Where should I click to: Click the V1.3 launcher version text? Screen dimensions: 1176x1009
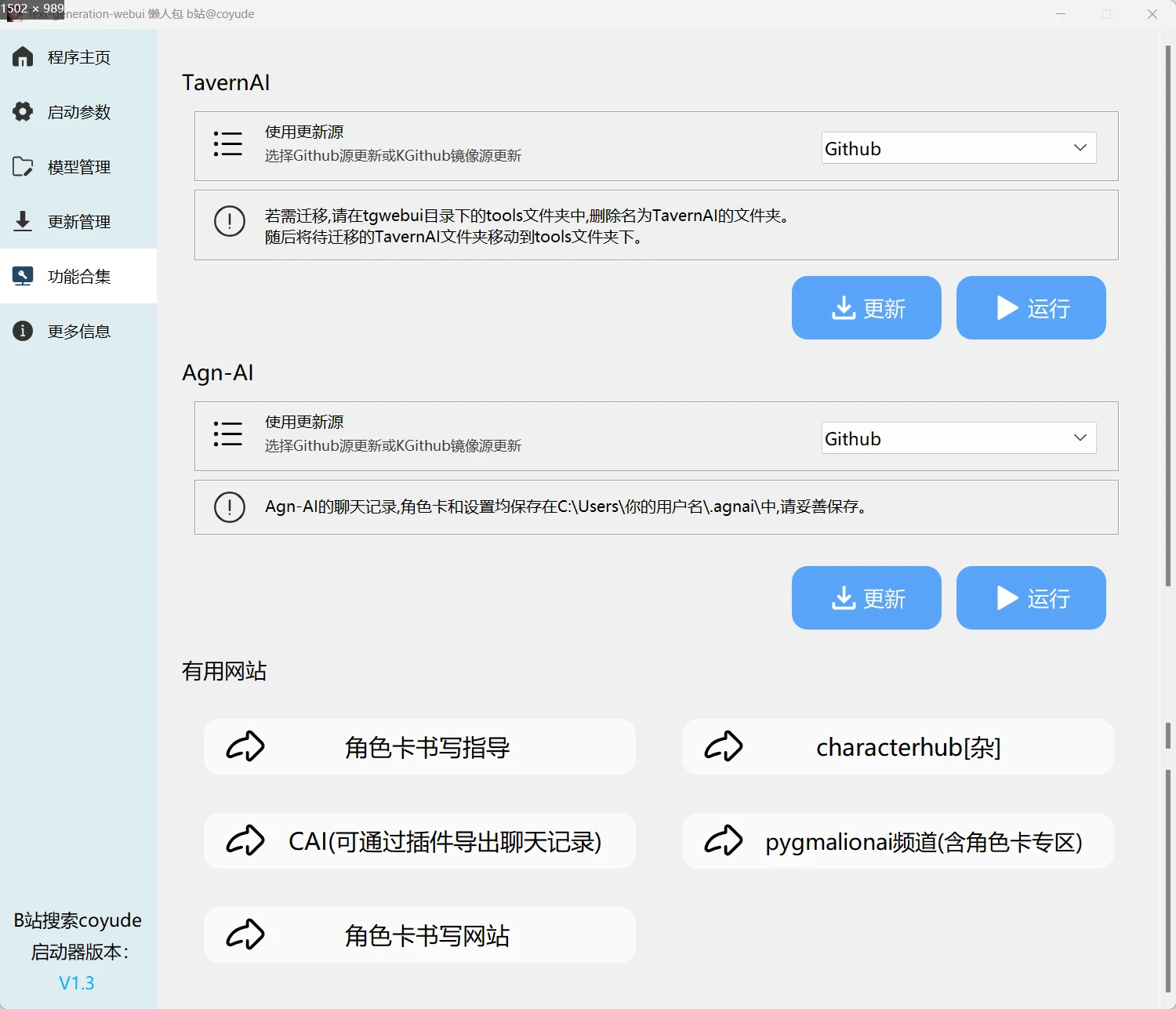point(77,983)
